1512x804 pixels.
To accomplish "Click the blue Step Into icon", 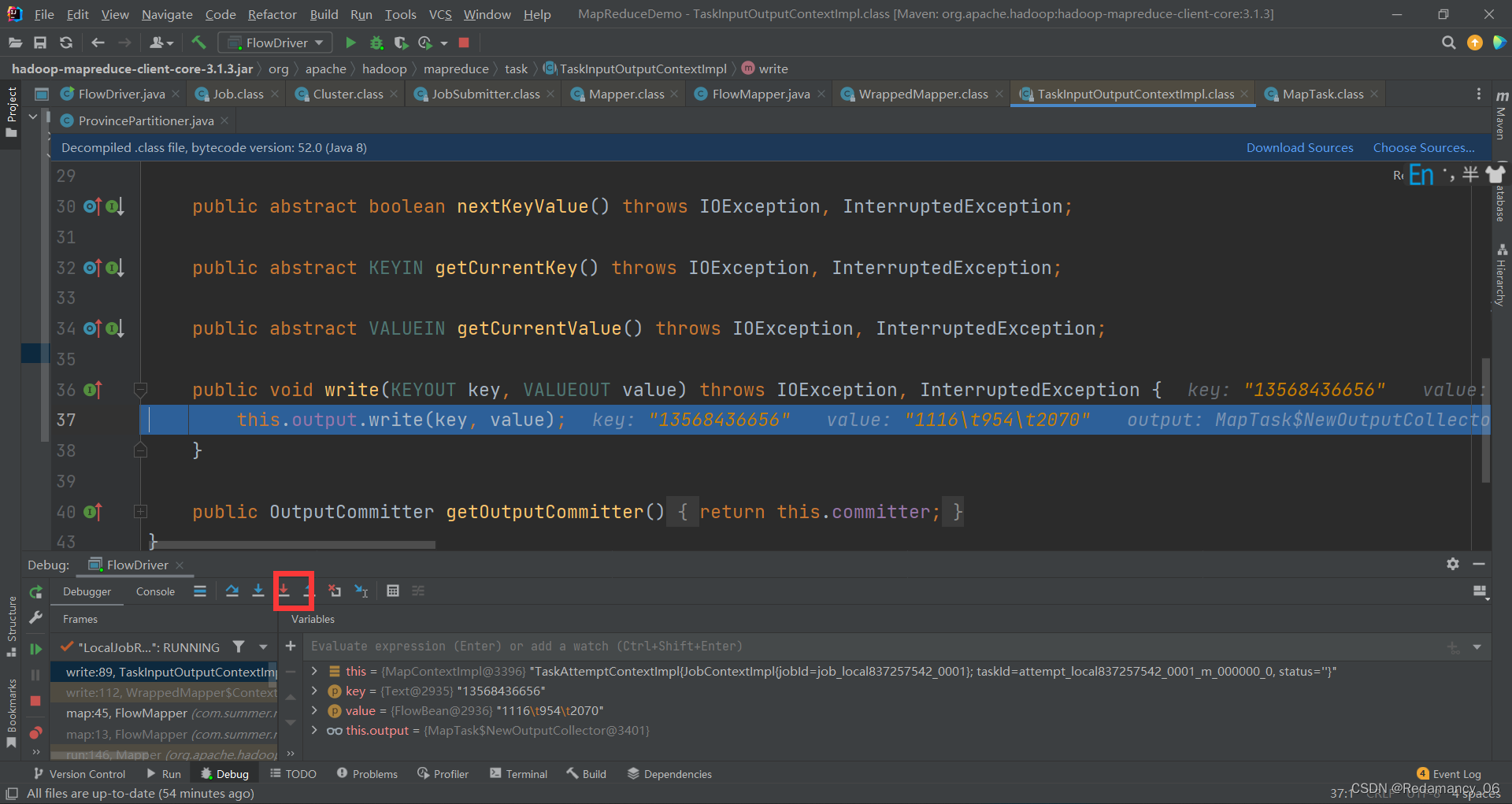I will 258,591.
